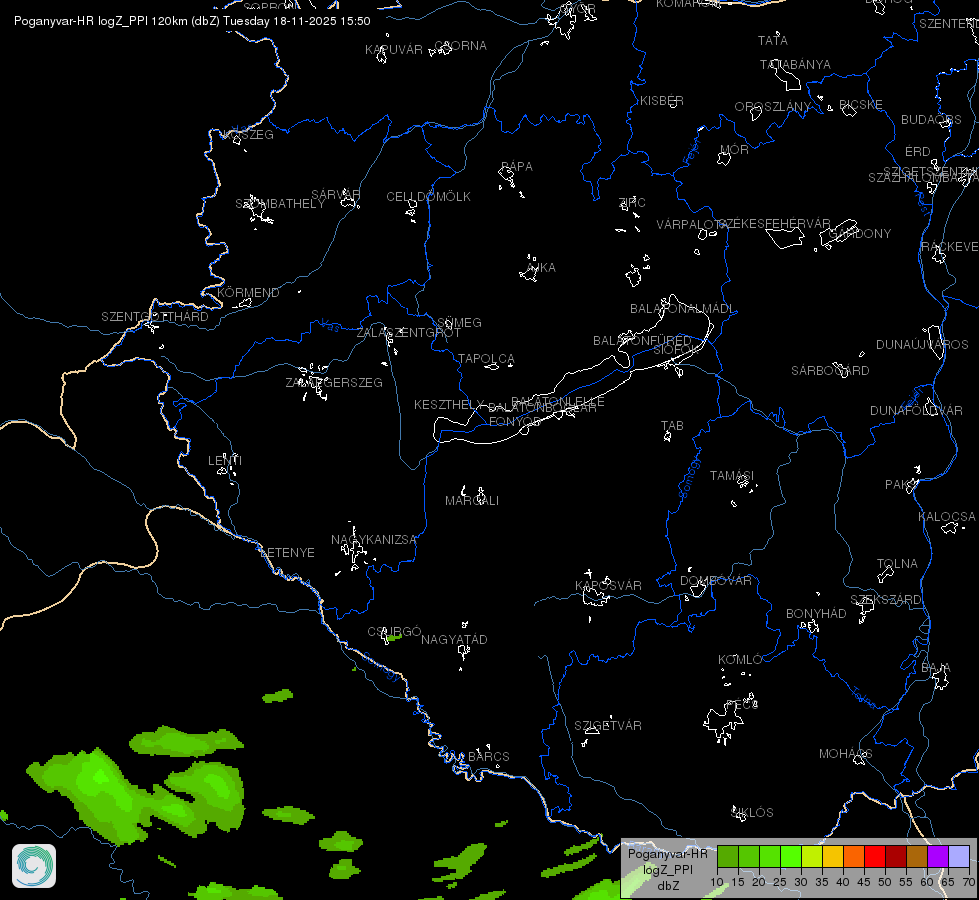This screenshot has width=979, height=900.
Task: Click the swirl logo icon
Action: (34, 866)
